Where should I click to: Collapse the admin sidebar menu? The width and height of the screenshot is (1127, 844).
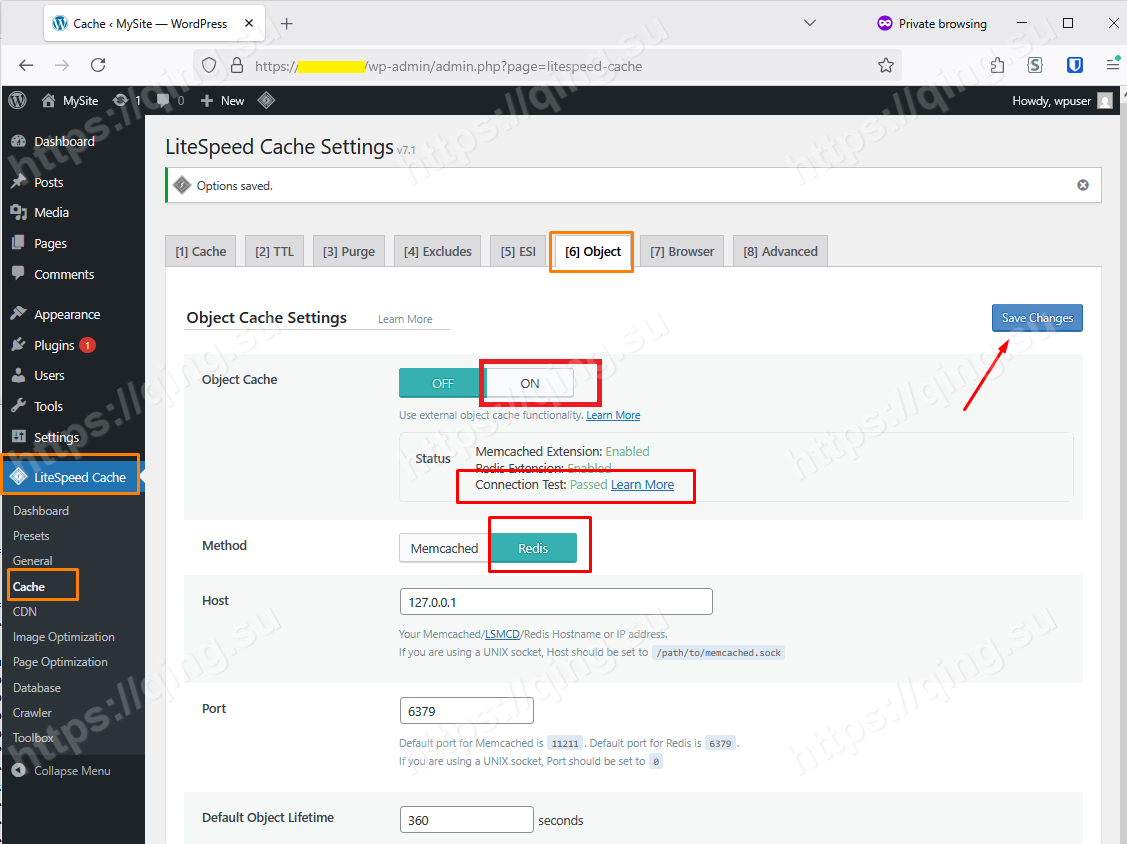pyautogui.click(x=62, y=771)
